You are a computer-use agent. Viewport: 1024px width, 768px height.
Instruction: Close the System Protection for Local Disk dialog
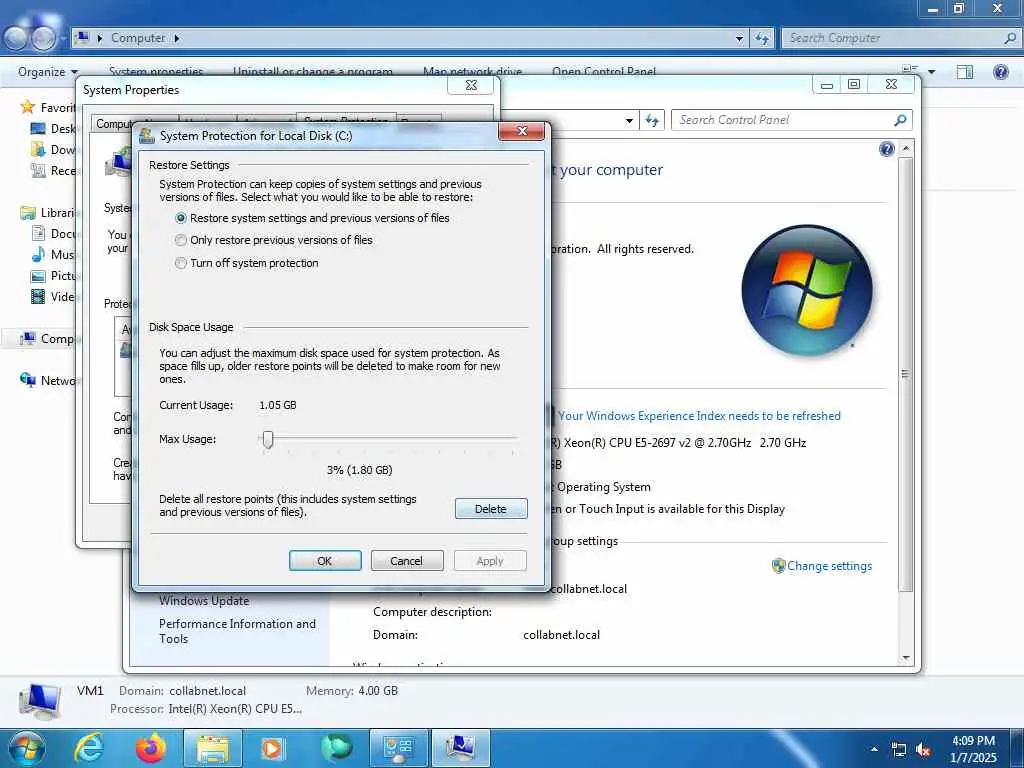521,131
